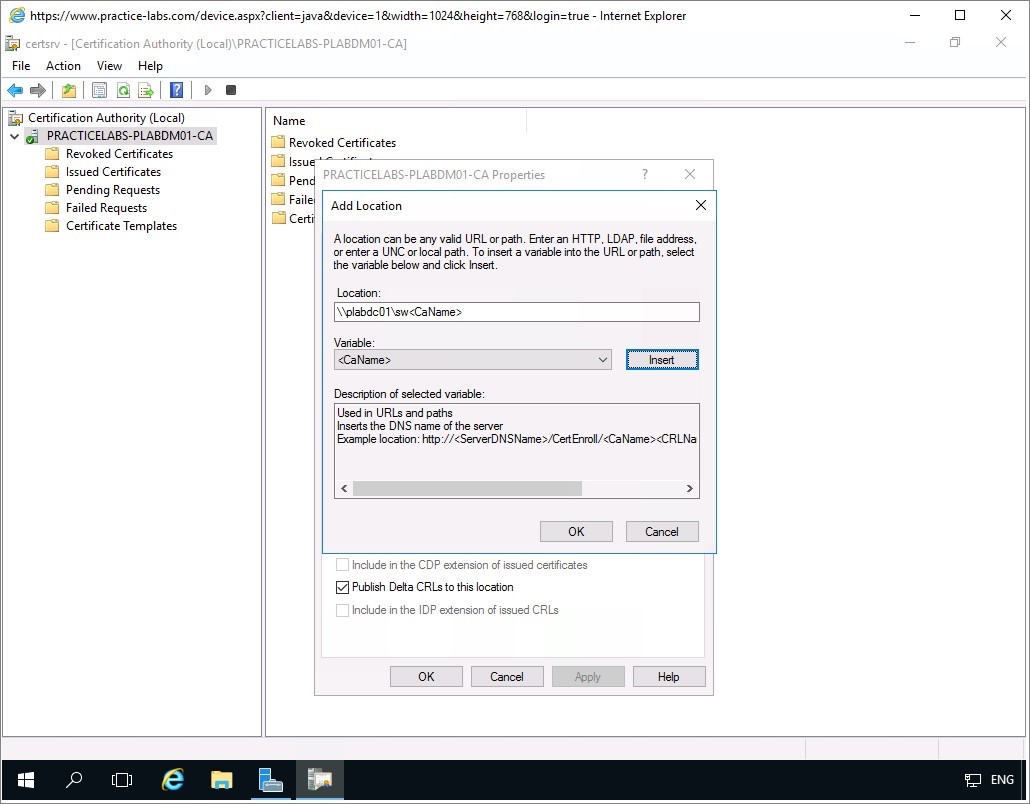1030x804 pixels.
Task: Click the Insert button
Action: [662, 360]
